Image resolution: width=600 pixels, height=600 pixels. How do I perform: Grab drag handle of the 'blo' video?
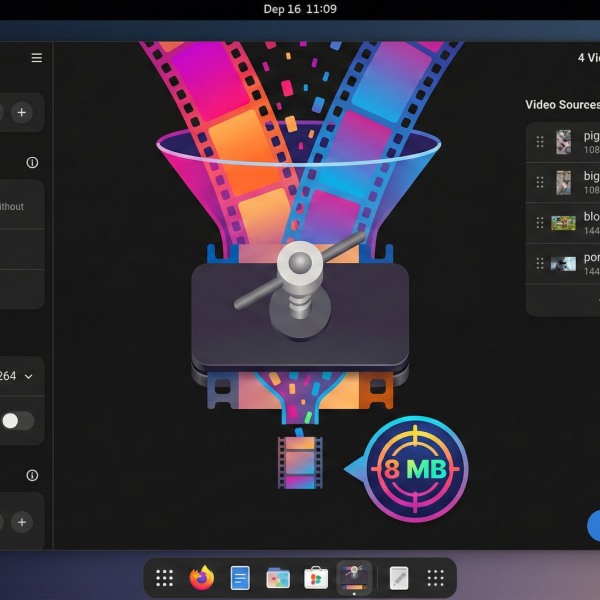click(x=540, y=223)
